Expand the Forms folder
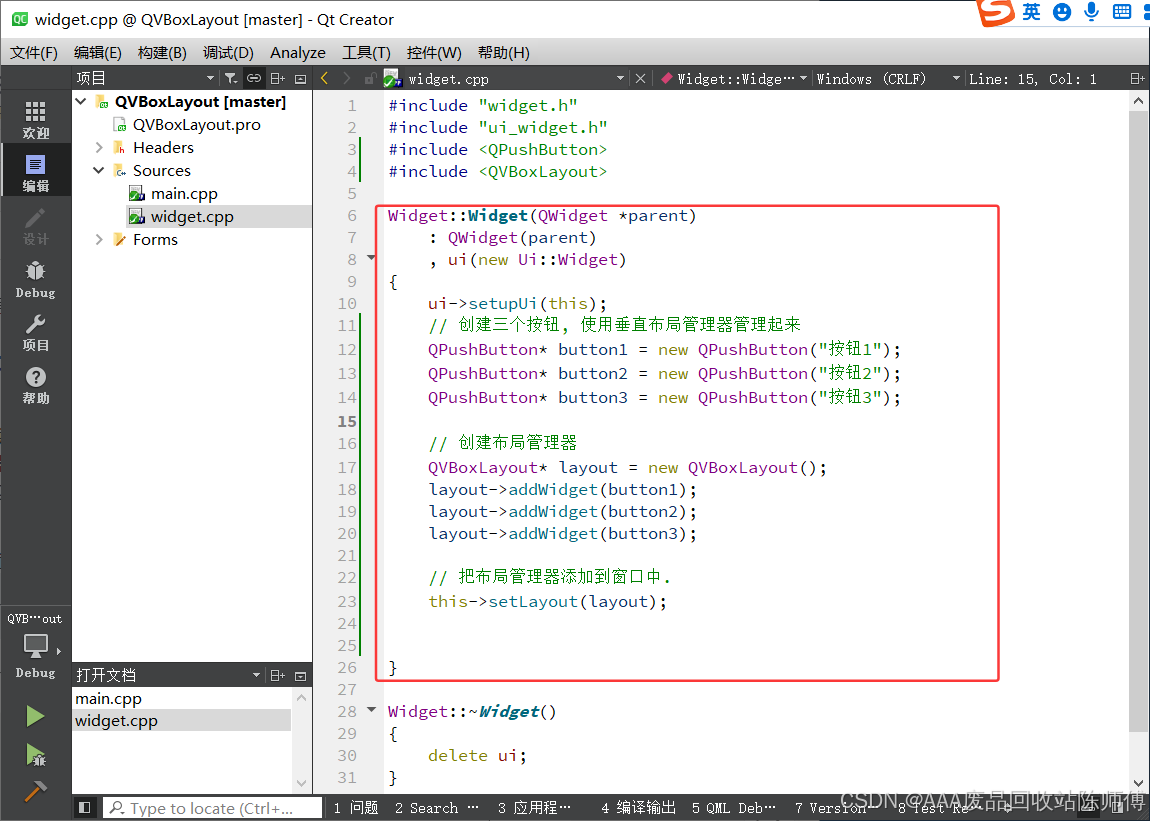Image resolution: width=1150 pixels, height=821 pixels. pos(99,239)
